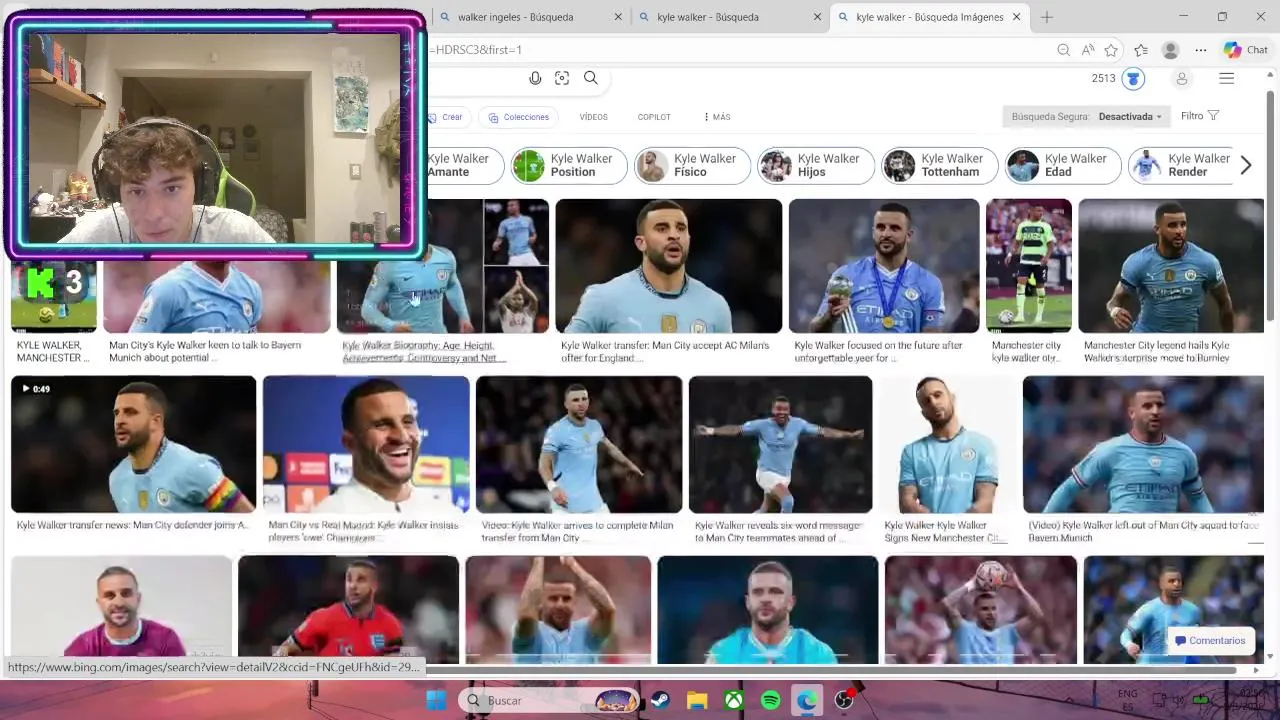Open Colecciones button

point(518,117)
